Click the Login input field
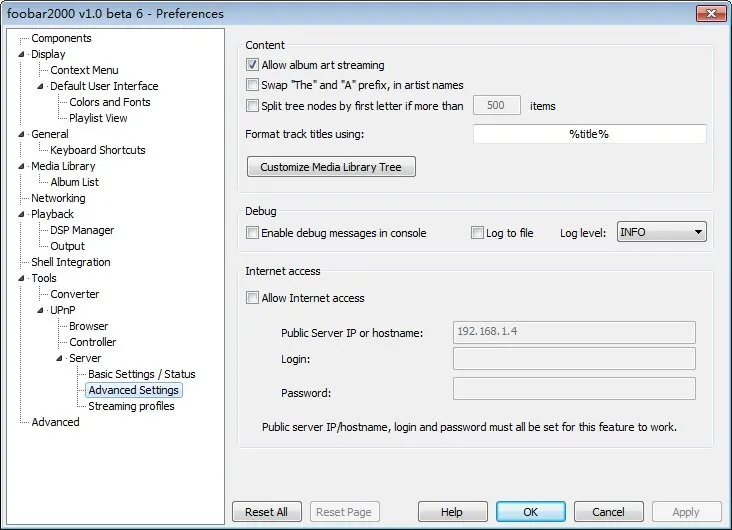The height and width of the screenshot is (530, 732). (574, 359)
